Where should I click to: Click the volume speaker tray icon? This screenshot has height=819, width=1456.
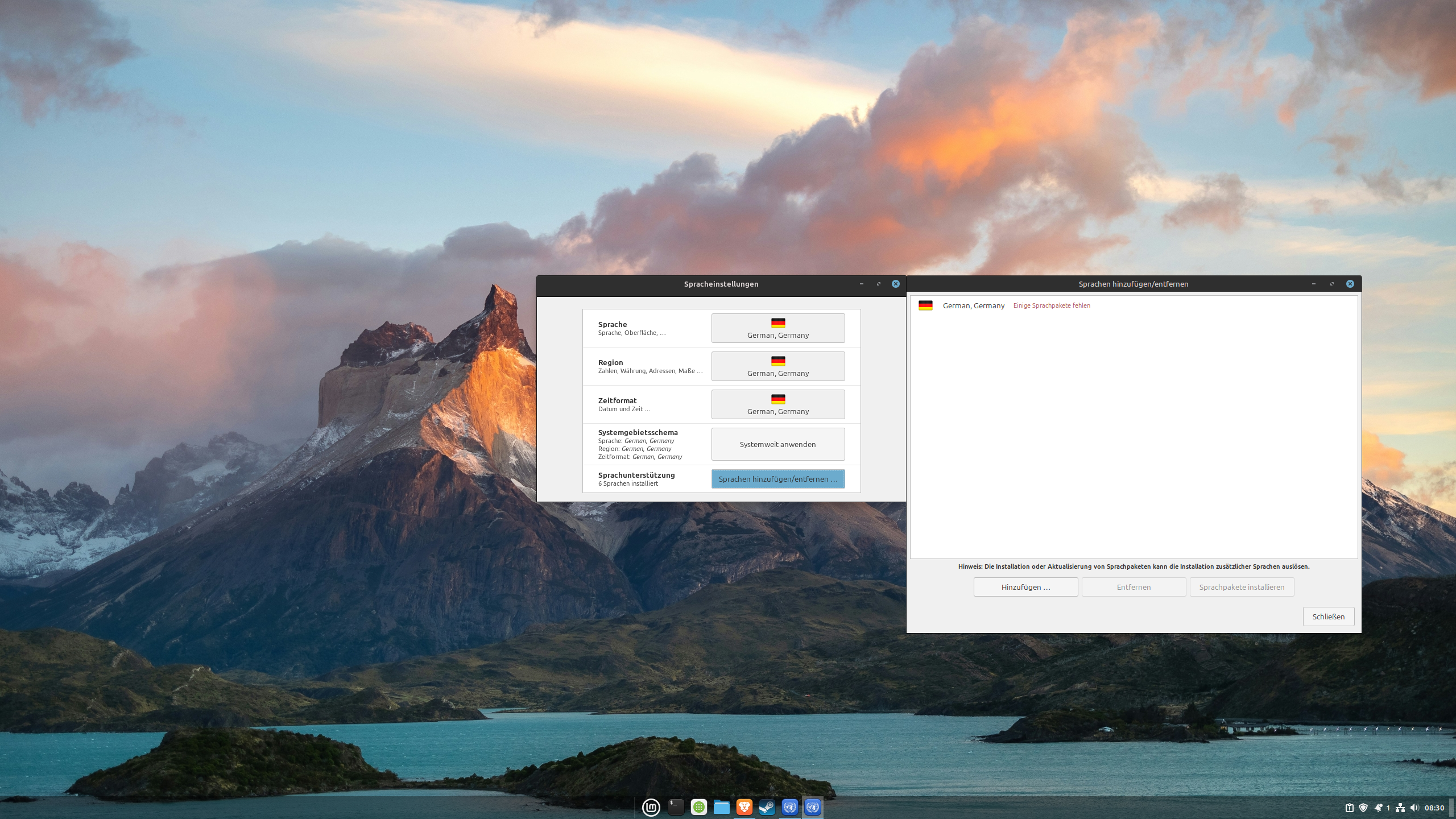tap(1414, 808)
